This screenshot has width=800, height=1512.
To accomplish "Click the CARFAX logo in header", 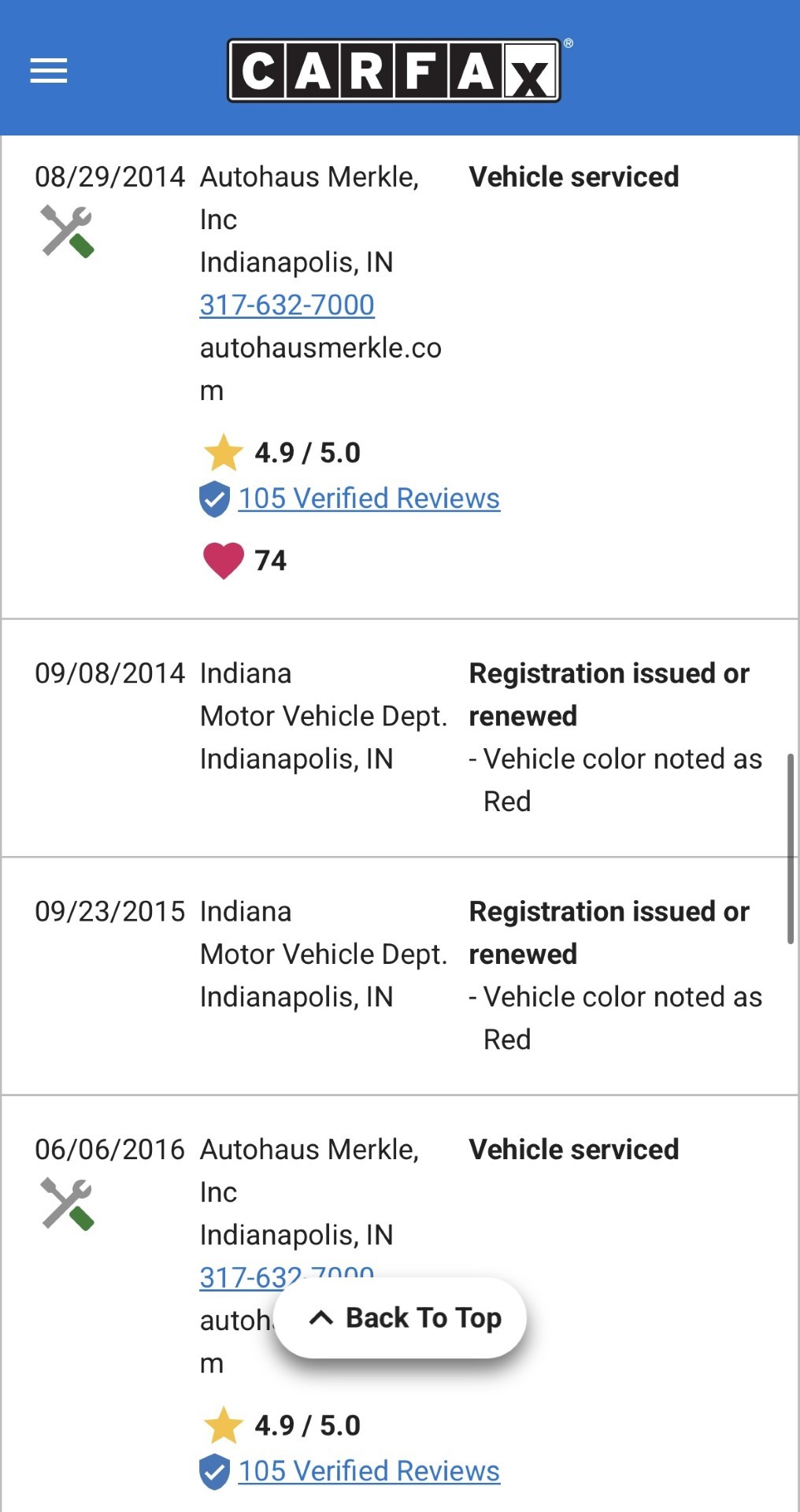I will [394, 71].
